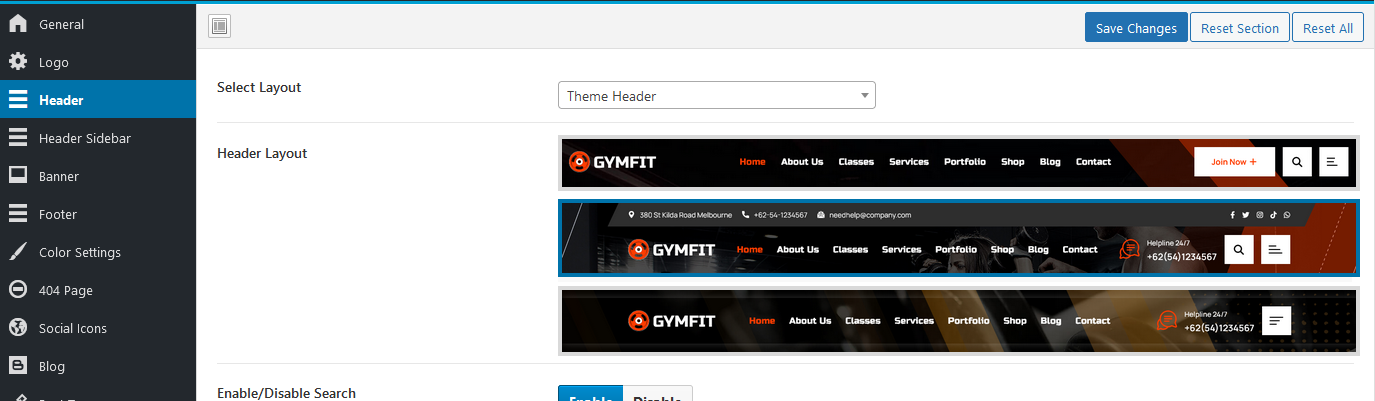Viewport: 1375px width, 401px height.
Task: Choose the first header layout with Join Now button
Action: coord(959,162)
